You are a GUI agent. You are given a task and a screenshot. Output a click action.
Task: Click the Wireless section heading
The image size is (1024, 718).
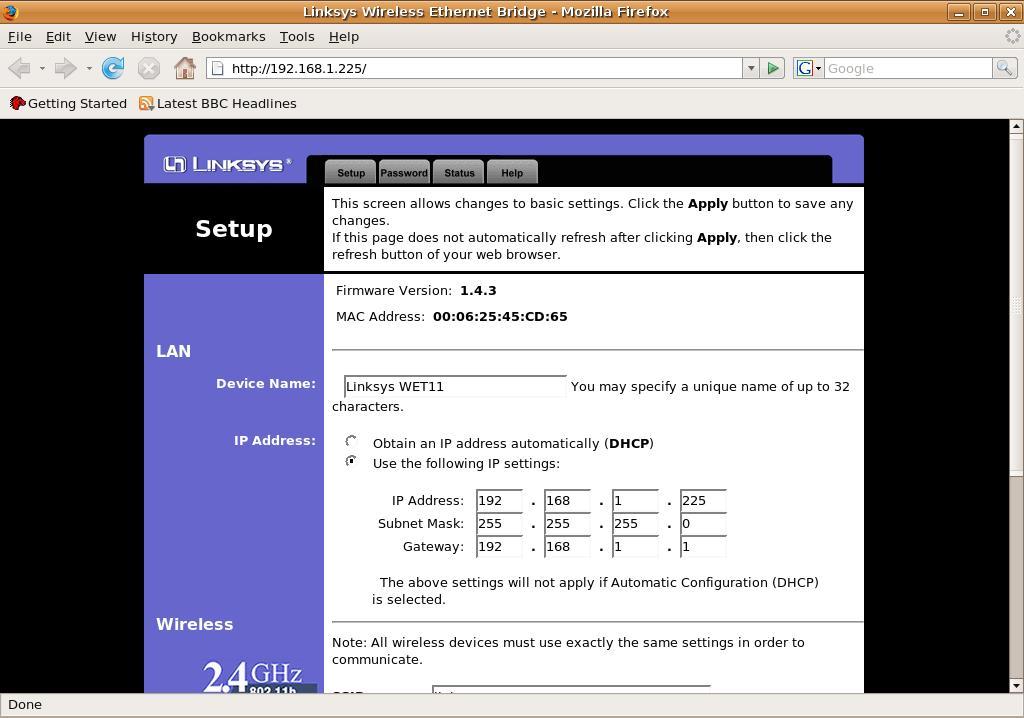pos(195,625)
